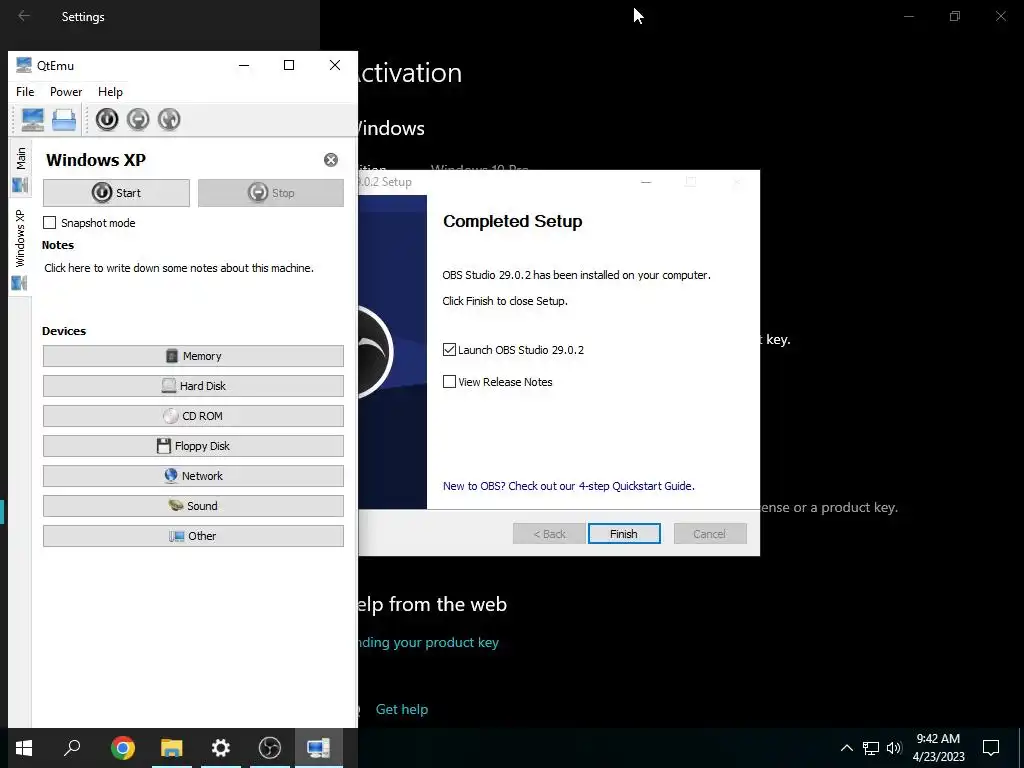Expand the Hard Disk device settings
This screenshot has height=768, width=1024.
[193, 386]
